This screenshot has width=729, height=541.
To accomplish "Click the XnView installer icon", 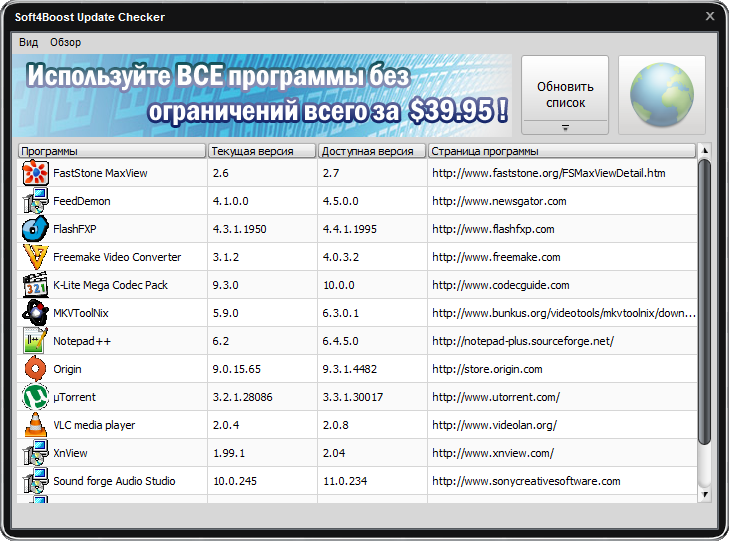I will coord(35,453).
